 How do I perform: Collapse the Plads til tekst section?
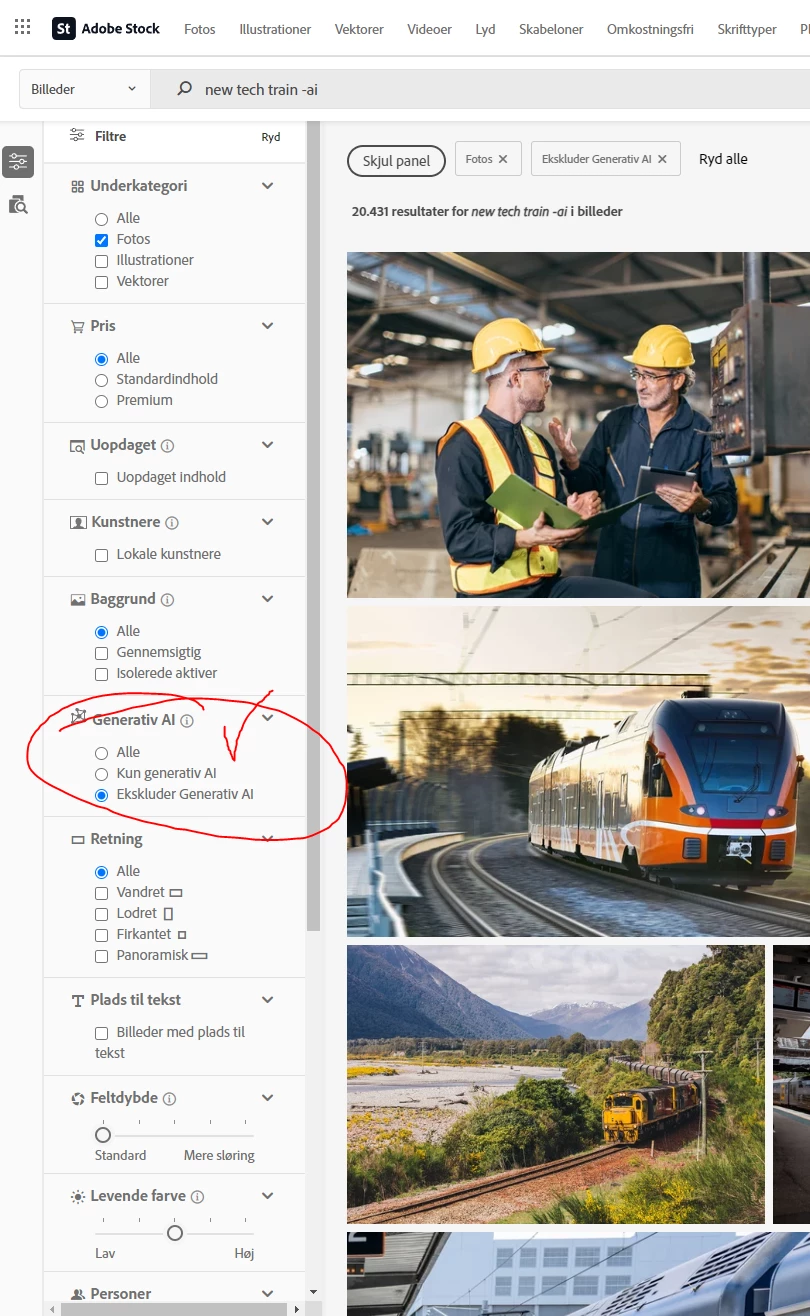click(x=267, y=1000)
